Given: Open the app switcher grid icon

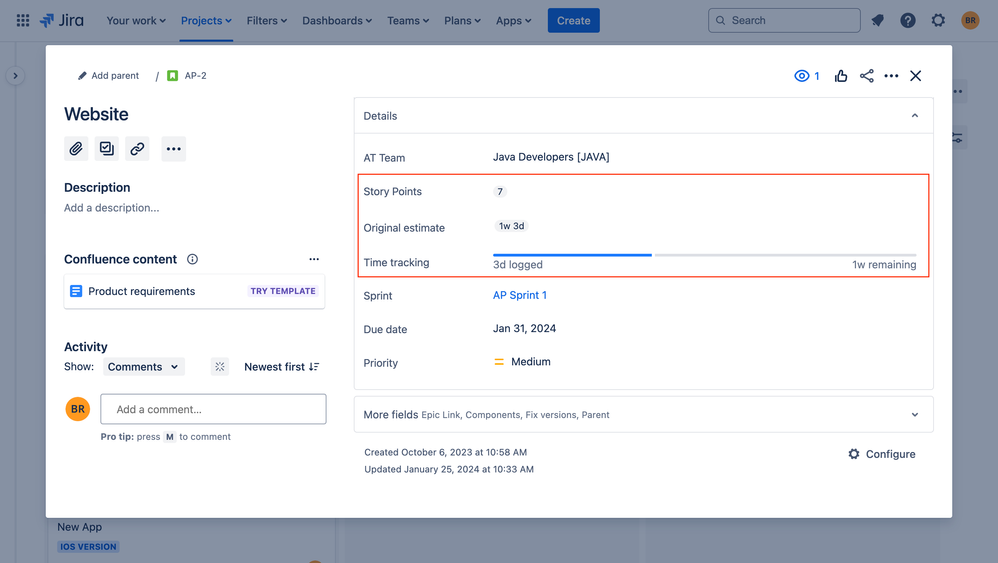Looking at the screenshot, I should pos(23,20).
